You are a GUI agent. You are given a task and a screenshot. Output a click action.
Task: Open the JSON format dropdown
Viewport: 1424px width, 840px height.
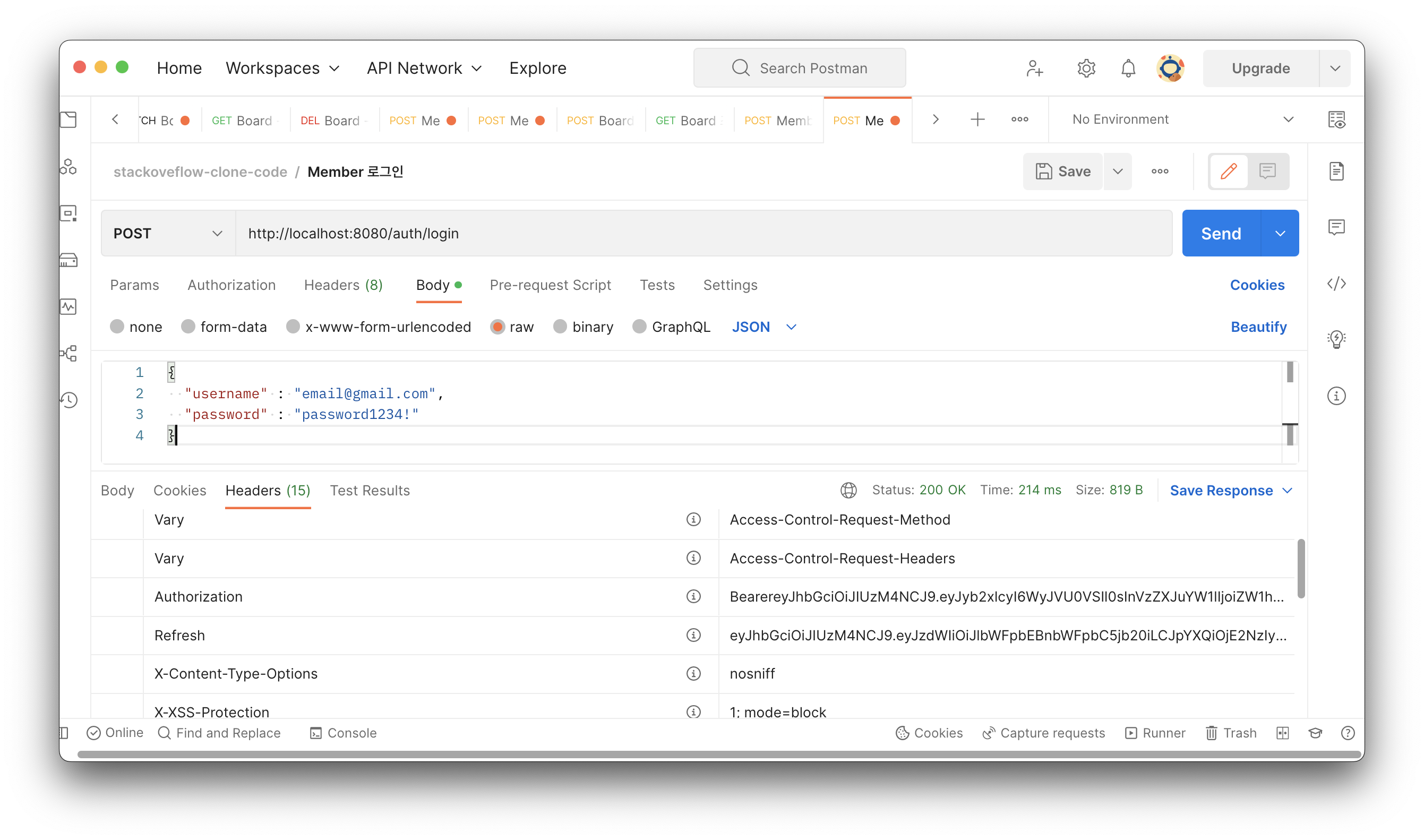click(x=764, y=327)
